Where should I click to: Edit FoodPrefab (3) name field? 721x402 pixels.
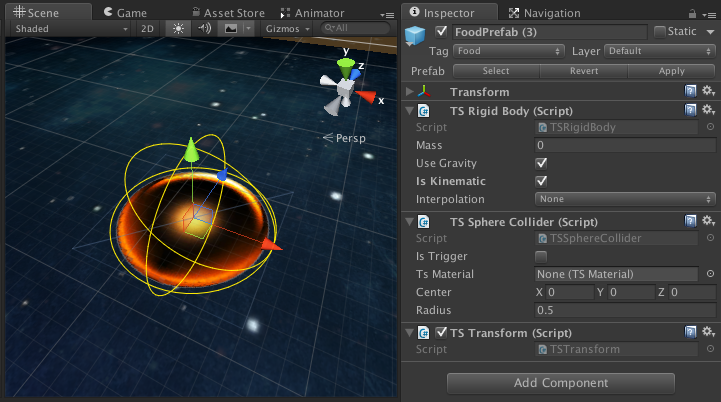[x=550, y=32]
